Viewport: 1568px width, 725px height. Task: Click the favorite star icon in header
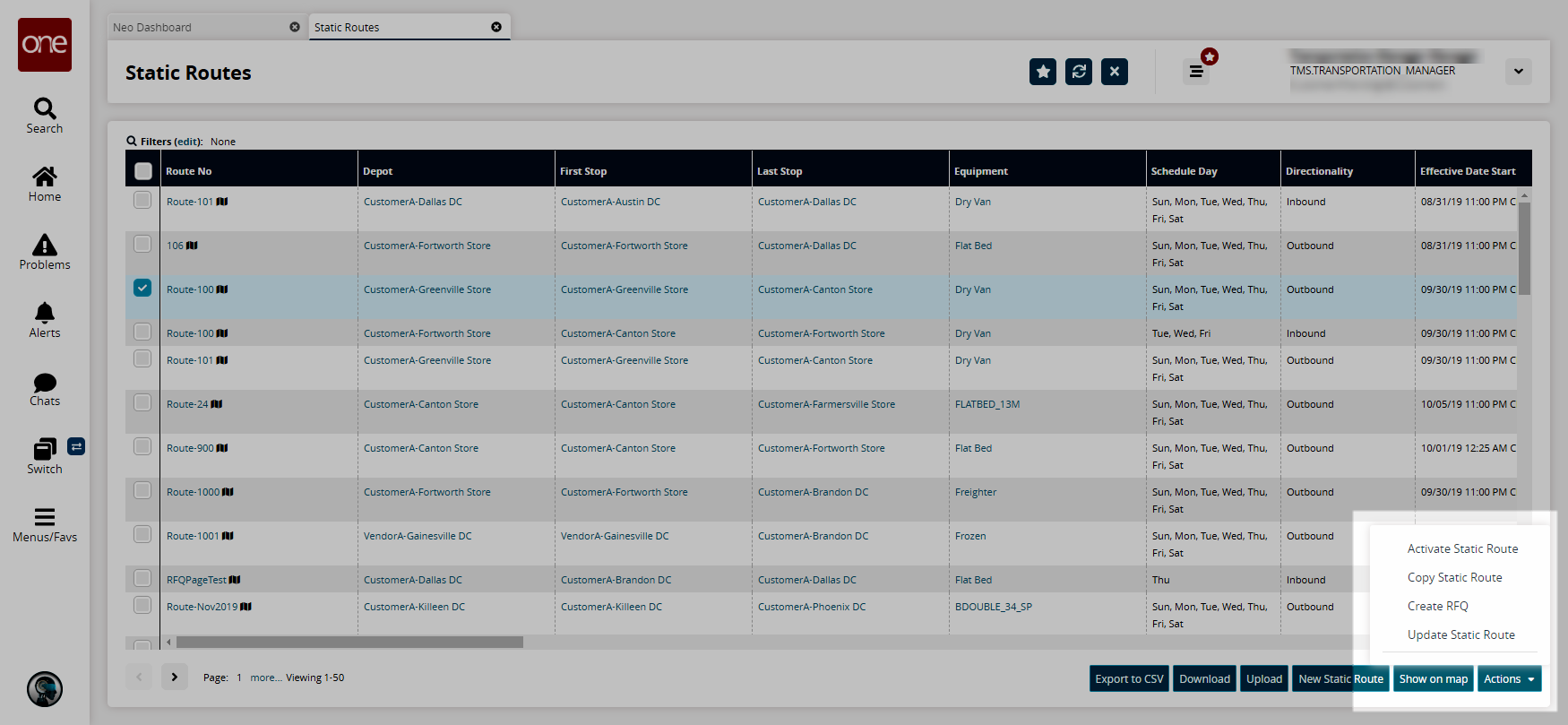[x=1042, y=72]
